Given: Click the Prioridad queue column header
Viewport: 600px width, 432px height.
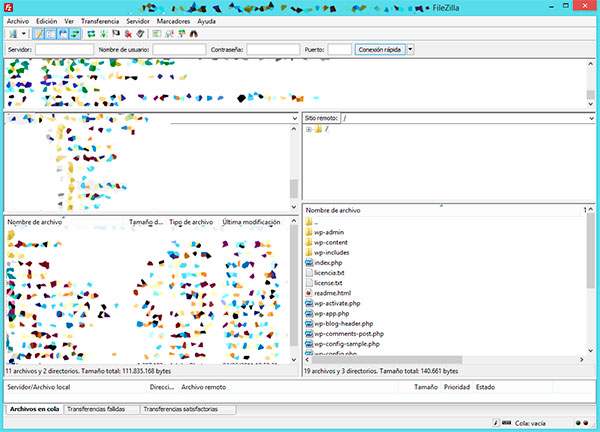Looking at the screenshot, I should click(x=457, y=387).
